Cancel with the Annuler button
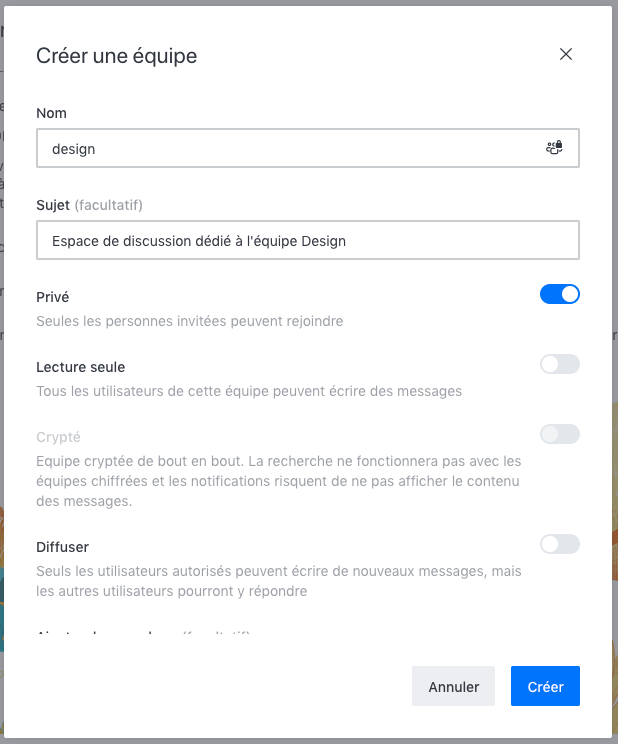This screenshot has height=744, width=618. (453, 686)
